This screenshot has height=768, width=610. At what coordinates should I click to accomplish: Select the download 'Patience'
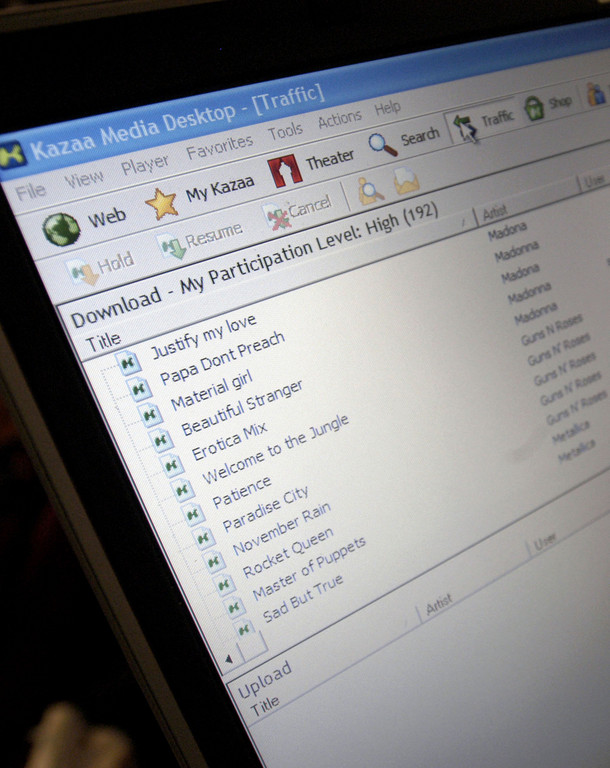242,492
